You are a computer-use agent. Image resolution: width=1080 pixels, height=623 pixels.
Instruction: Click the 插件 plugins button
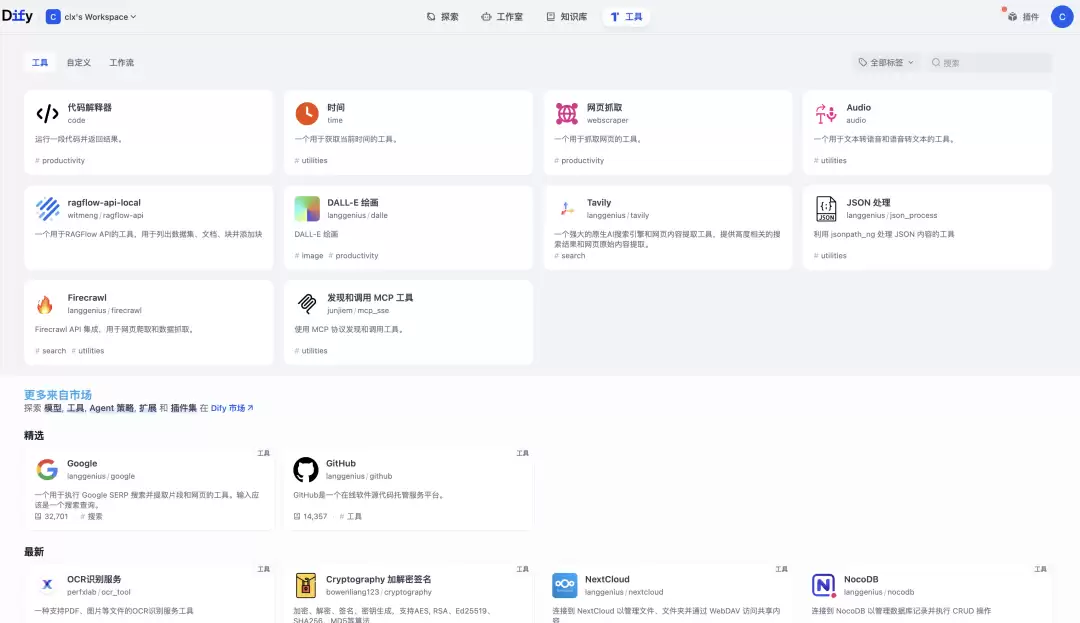1024,17
